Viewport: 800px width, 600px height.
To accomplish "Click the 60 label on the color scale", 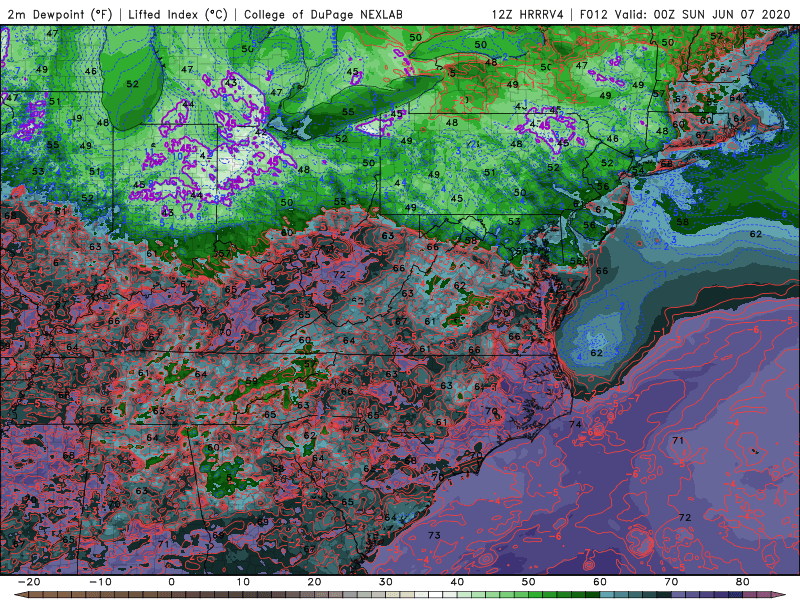I will [600, 582].
